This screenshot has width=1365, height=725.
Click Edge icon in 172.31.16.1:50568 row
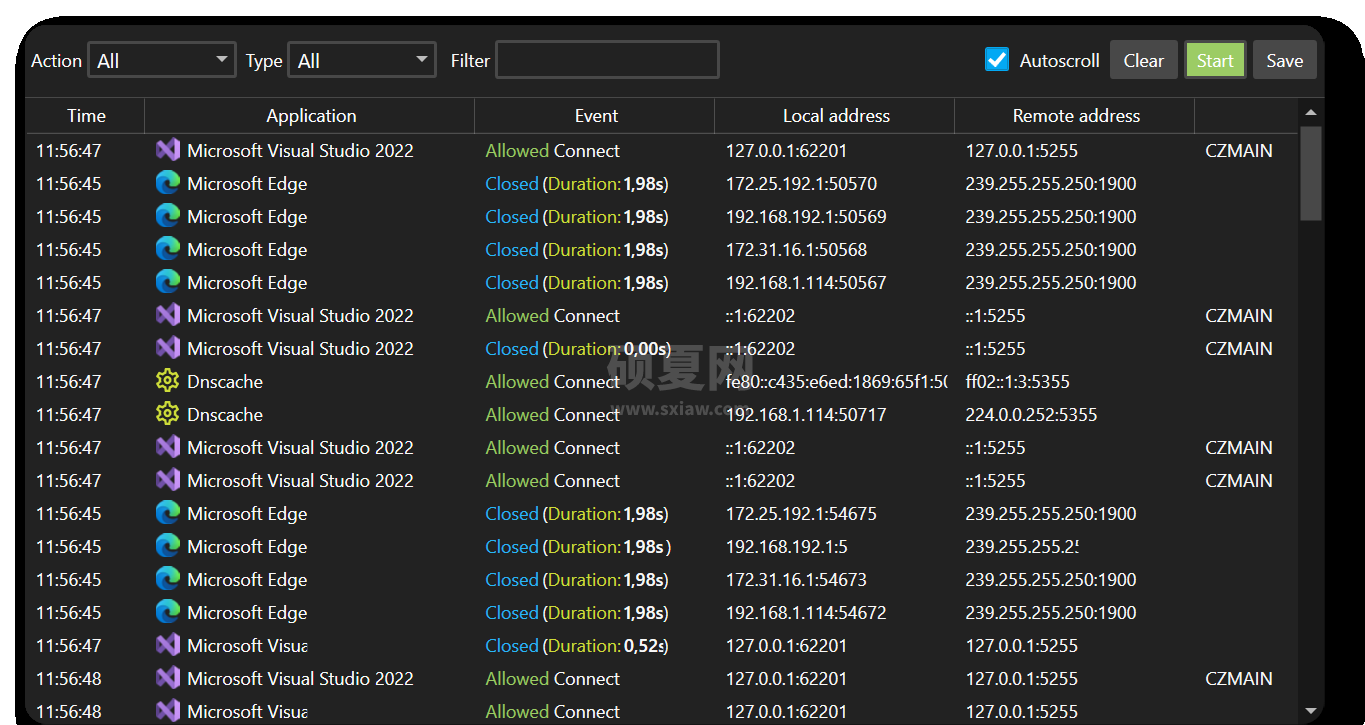point(168,249)
